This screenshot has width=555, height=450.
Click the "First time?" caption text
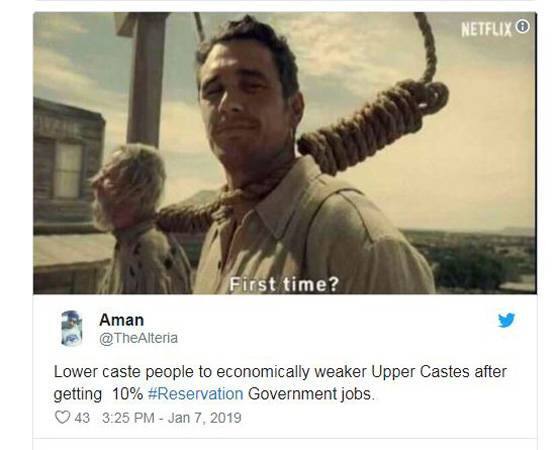284,284
